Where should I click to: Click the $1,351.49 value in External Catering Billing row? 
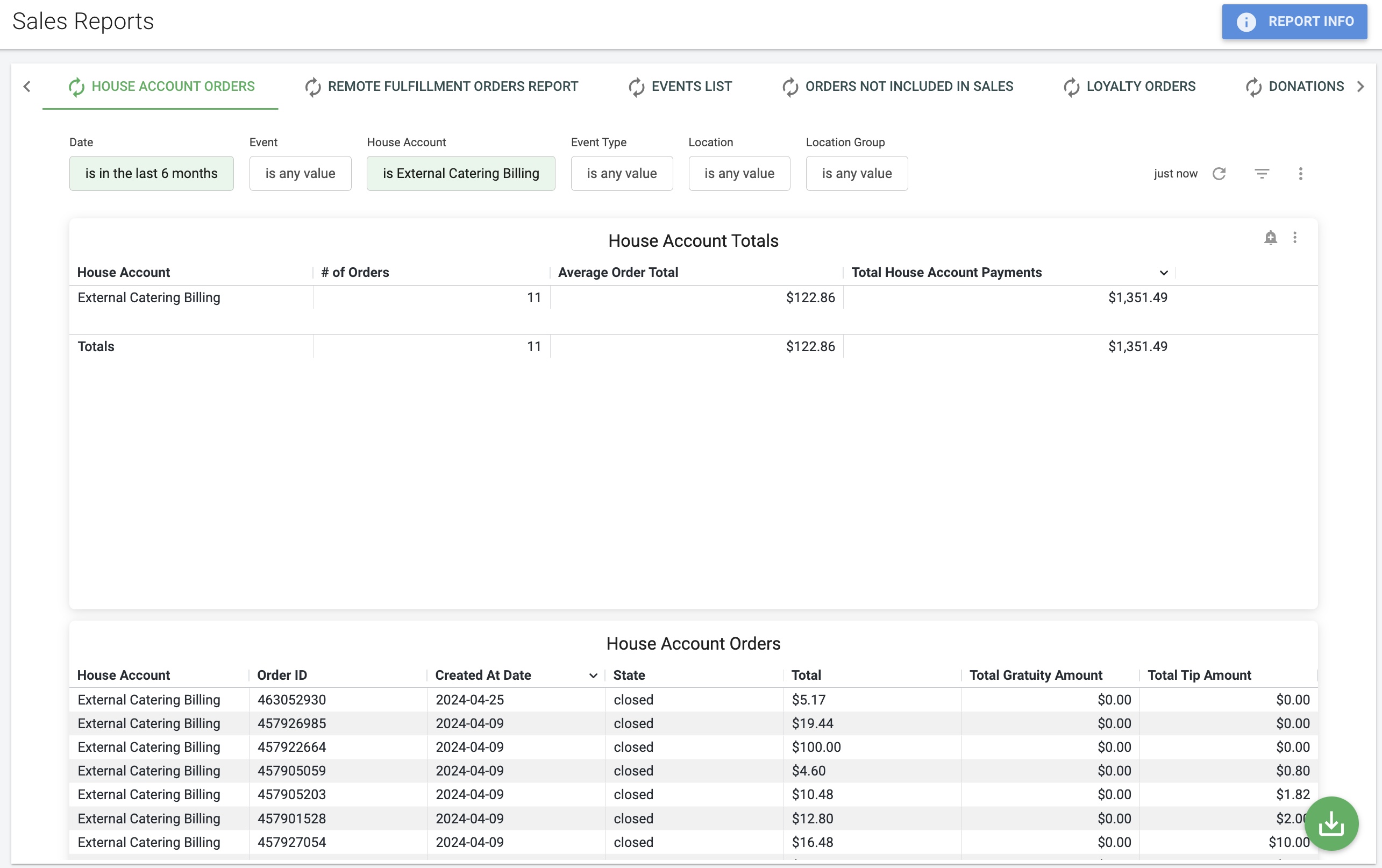click(1137, 298)
